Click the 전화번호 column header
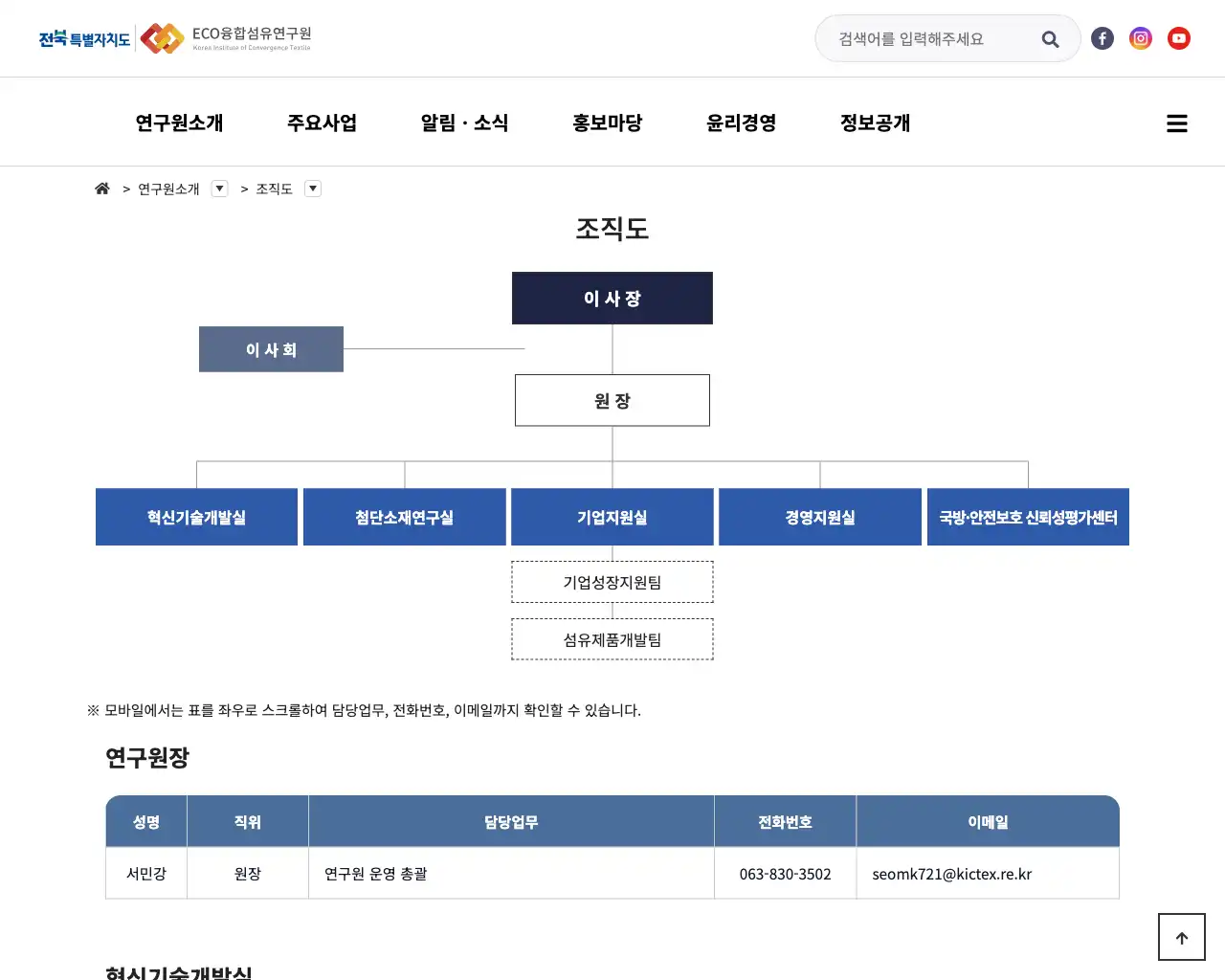The image size is (1225, 980). point(786,821)
